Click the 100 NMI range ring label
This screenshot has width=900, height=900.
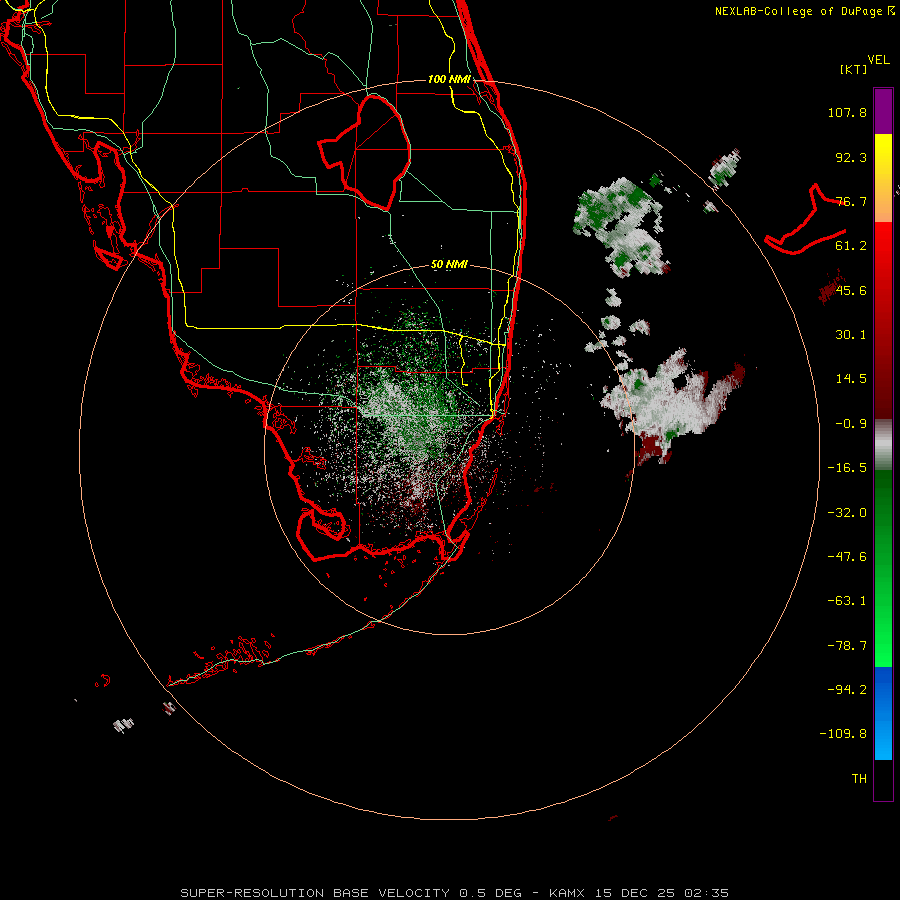pyautogui.click(x=449, y=79)
